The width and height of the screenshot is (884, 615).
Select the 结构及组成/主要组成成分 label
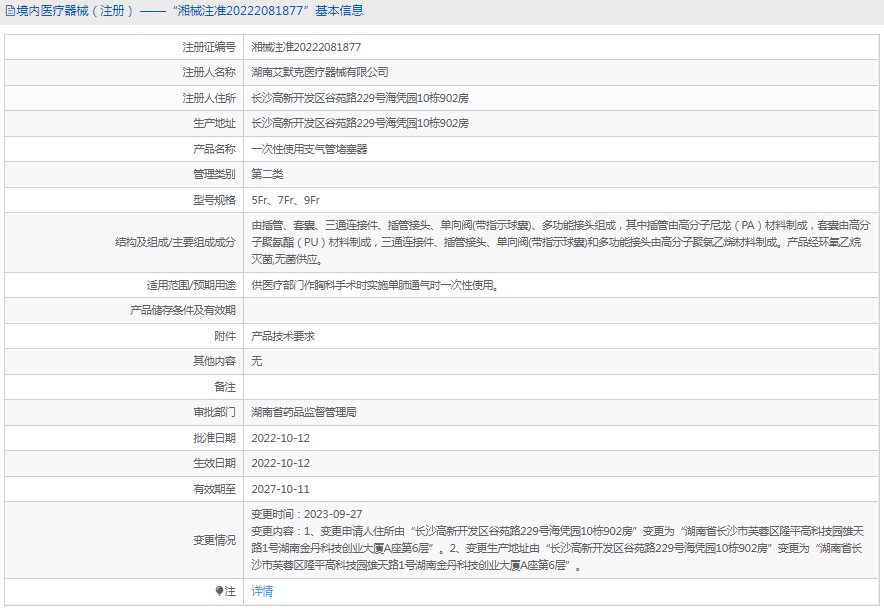175,242
